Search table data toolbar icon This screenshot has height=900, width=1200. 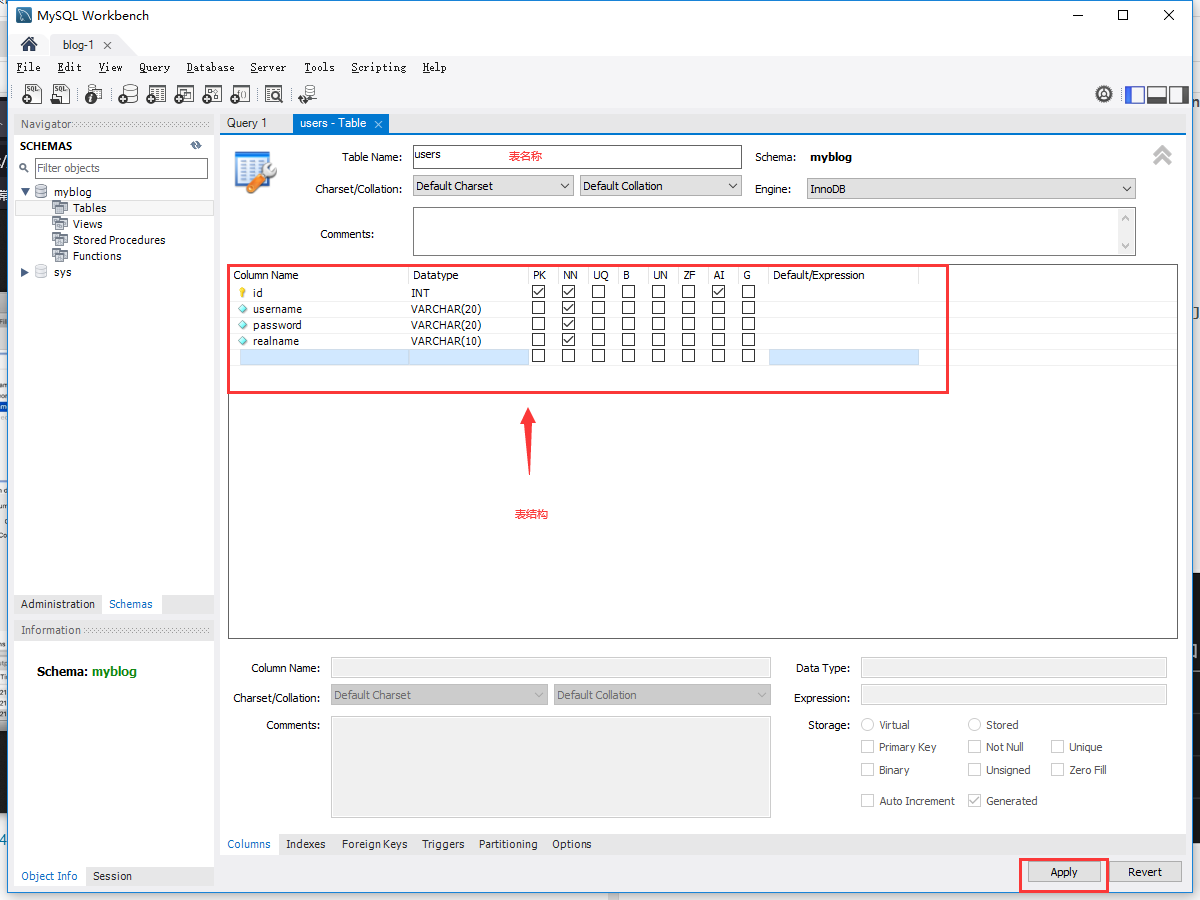[x=274, y=94]
